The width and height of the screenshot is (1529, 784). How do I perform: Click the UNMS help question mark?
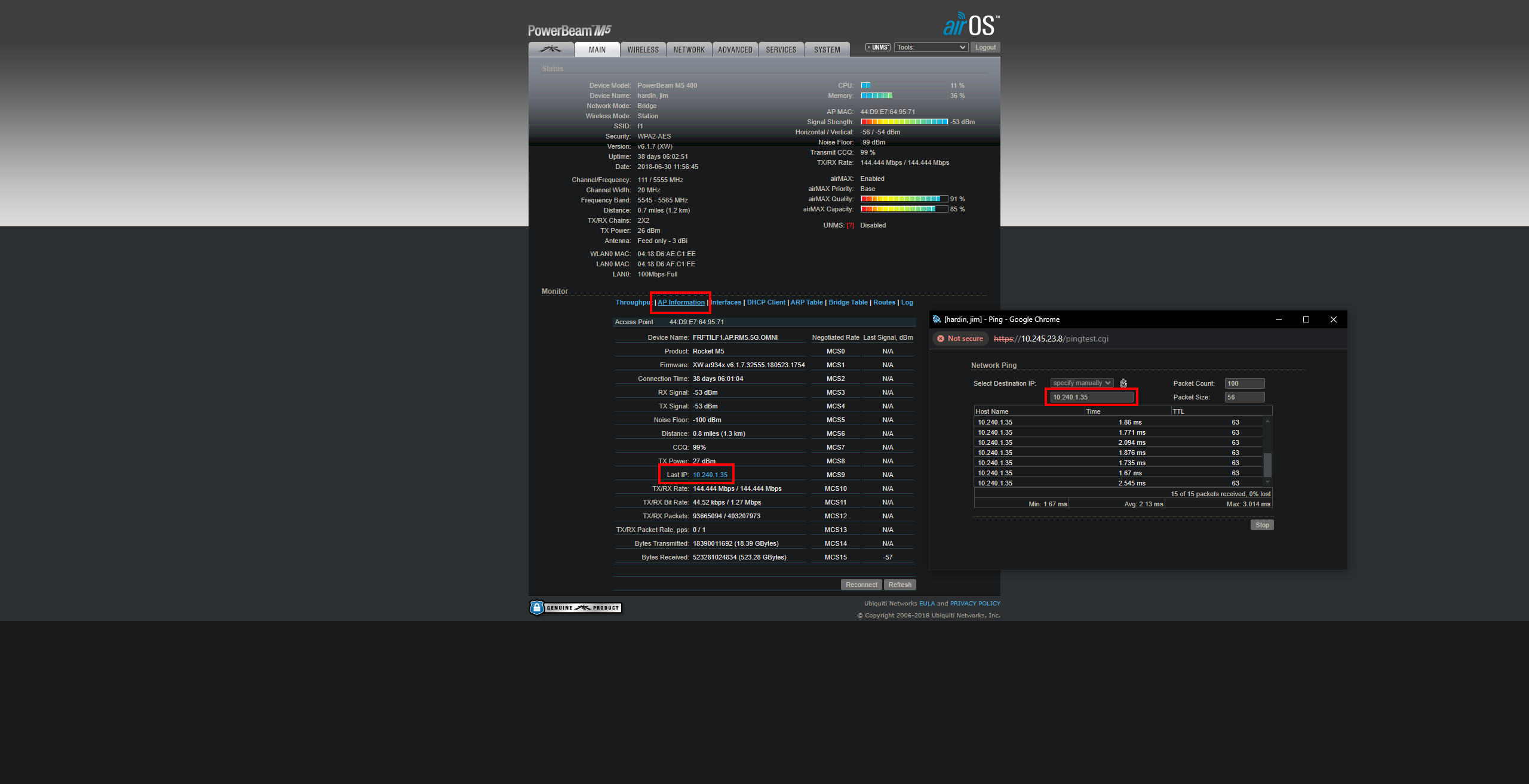tap(850, 226)
